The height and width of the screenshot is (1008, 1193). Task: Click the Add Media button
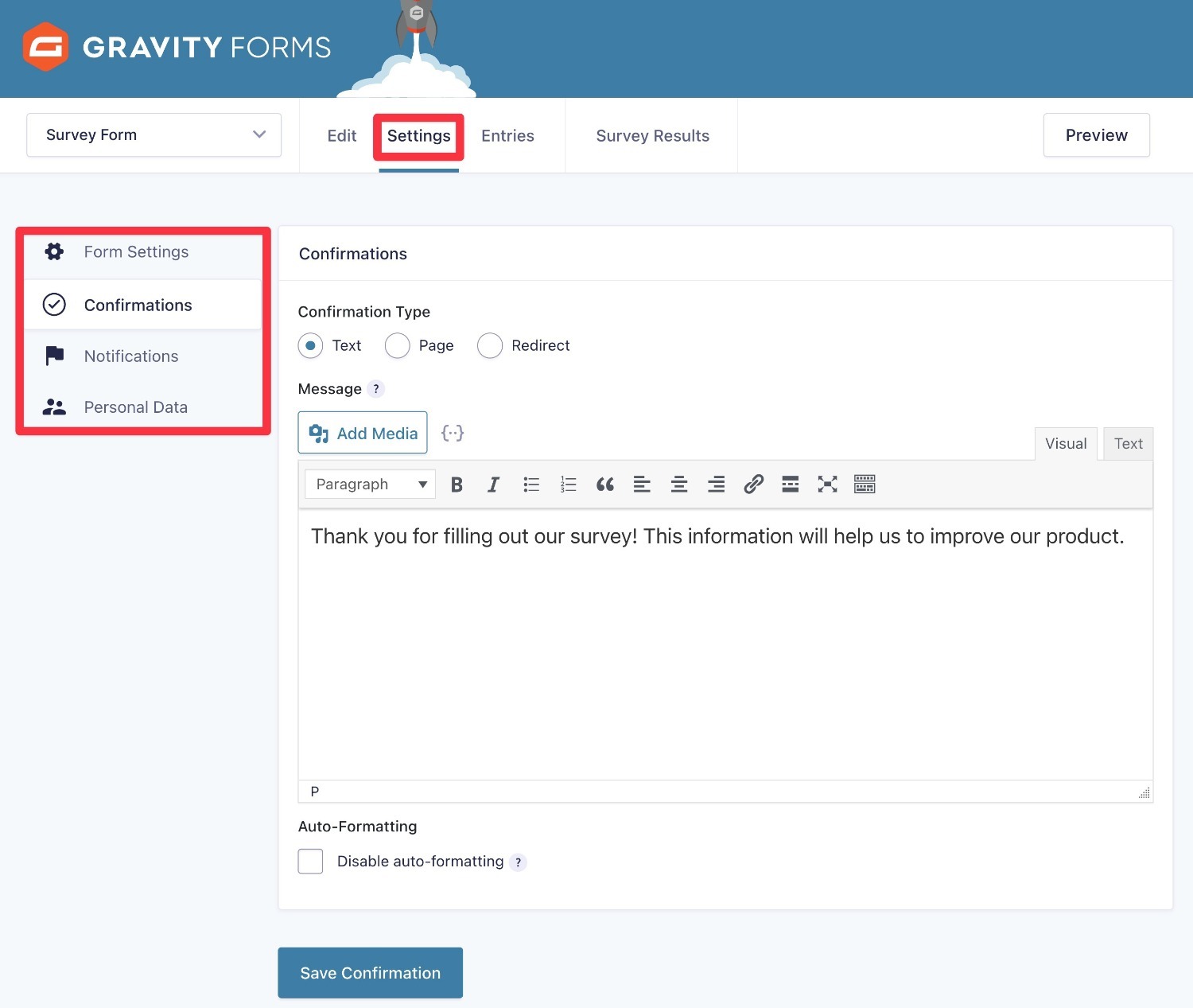[363, 433]
